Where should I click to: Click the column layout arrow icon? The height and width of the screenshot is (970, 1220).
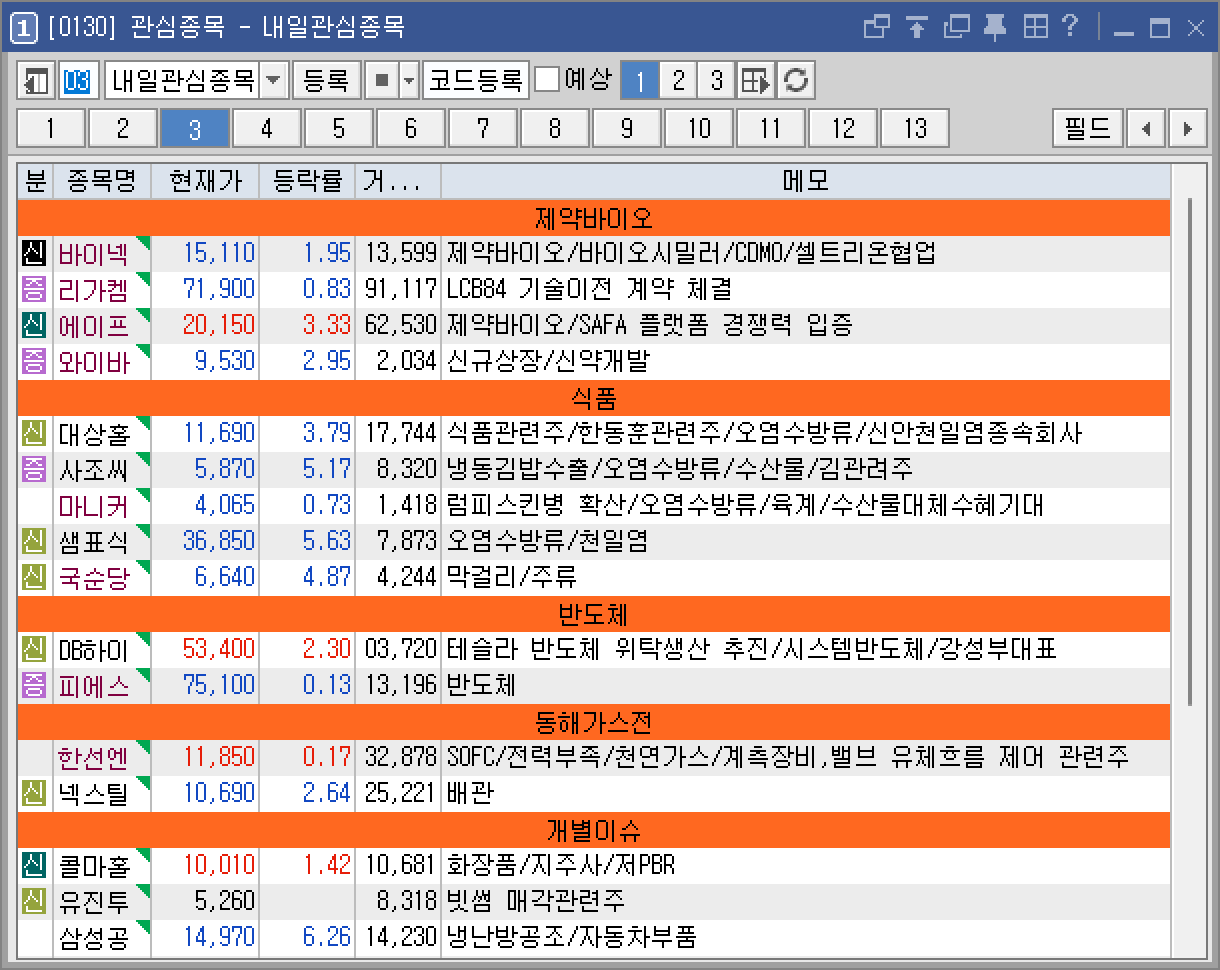click(x=757, y=81)
